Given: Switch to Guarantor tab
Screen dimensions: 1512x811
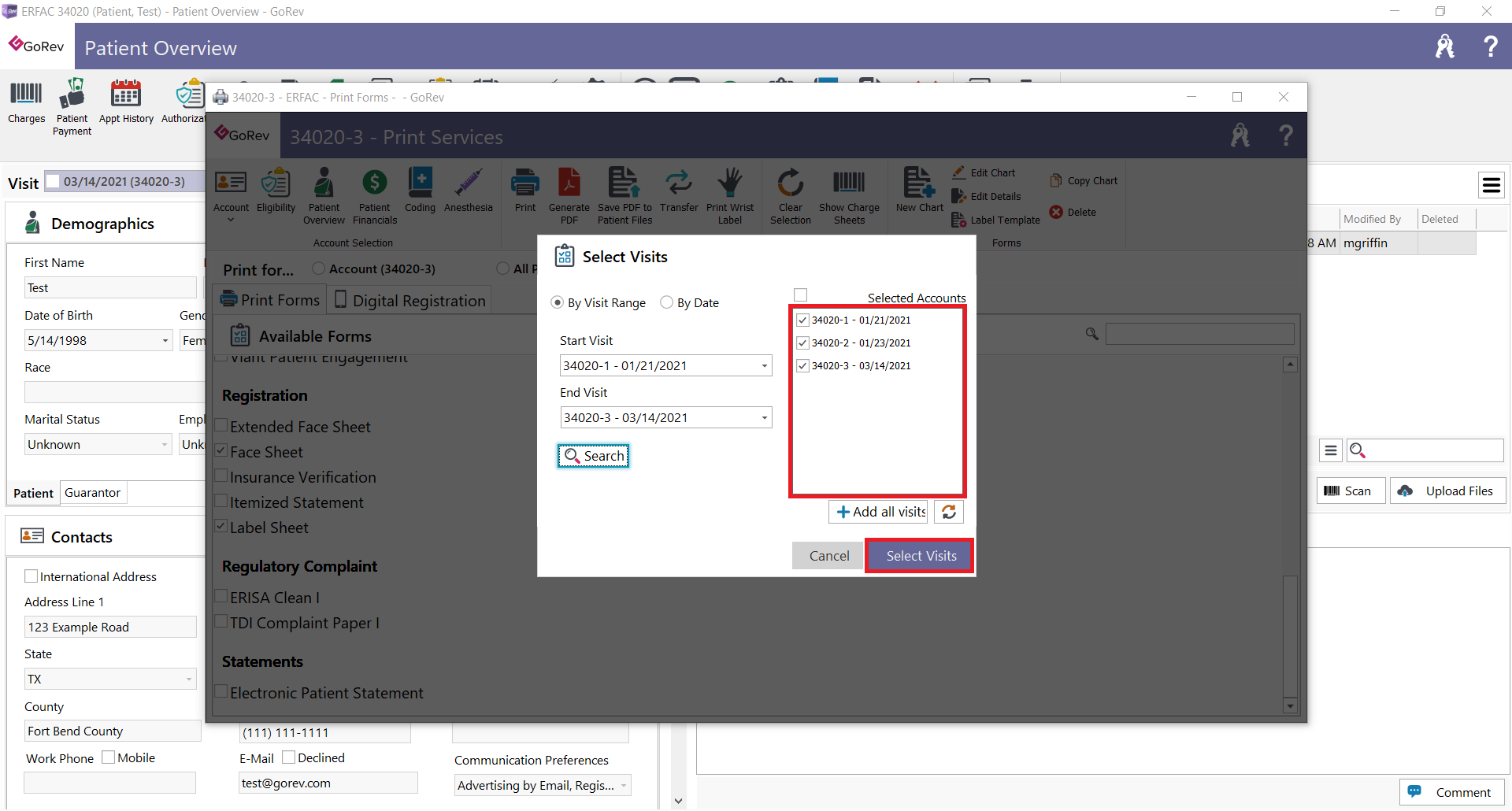Looking at the screenshot, I should tap(93, 493).
